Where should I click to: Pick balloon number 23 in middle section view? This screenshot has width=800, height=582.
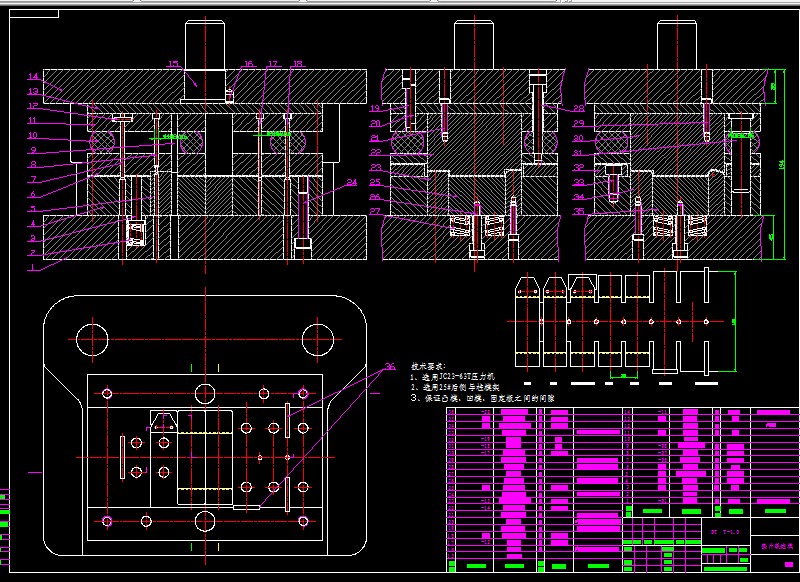(375, 167)
